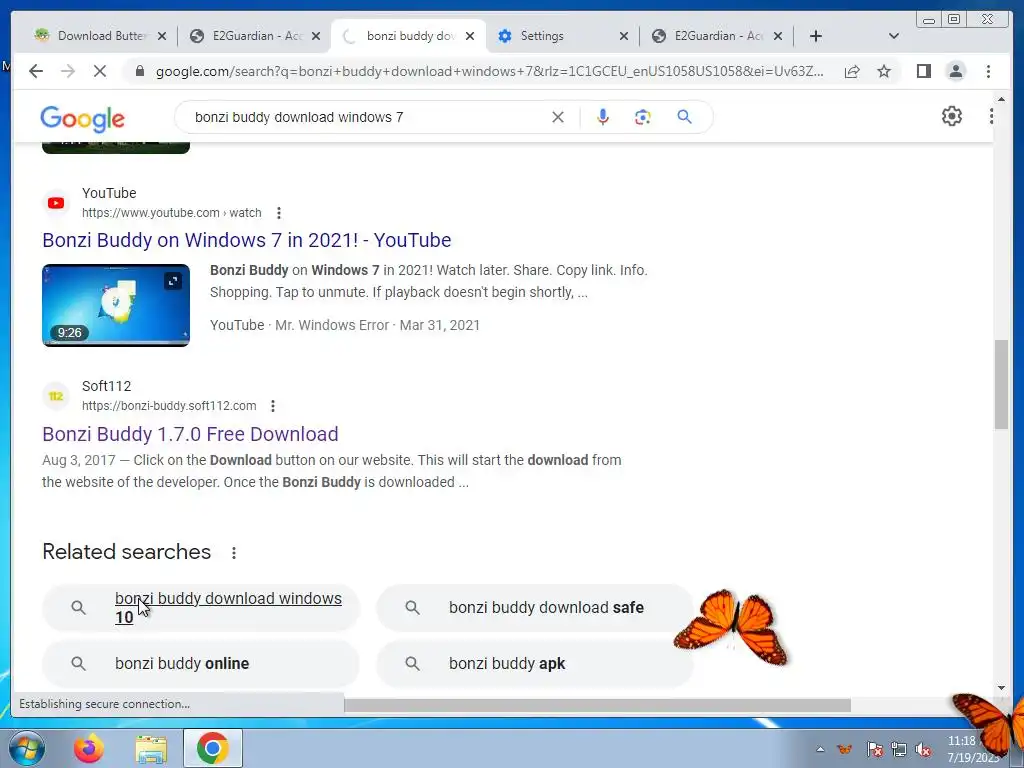Open Windows Explorer from the taskbar

tap(151, 749)
